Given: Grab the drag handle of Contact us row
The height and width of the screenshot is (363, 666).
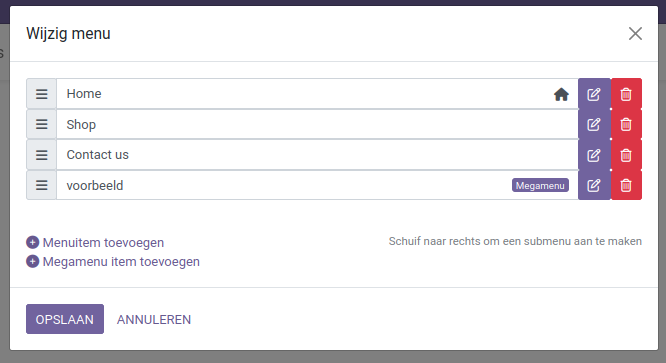Looking at the screenshot, I should click(41, 155).
